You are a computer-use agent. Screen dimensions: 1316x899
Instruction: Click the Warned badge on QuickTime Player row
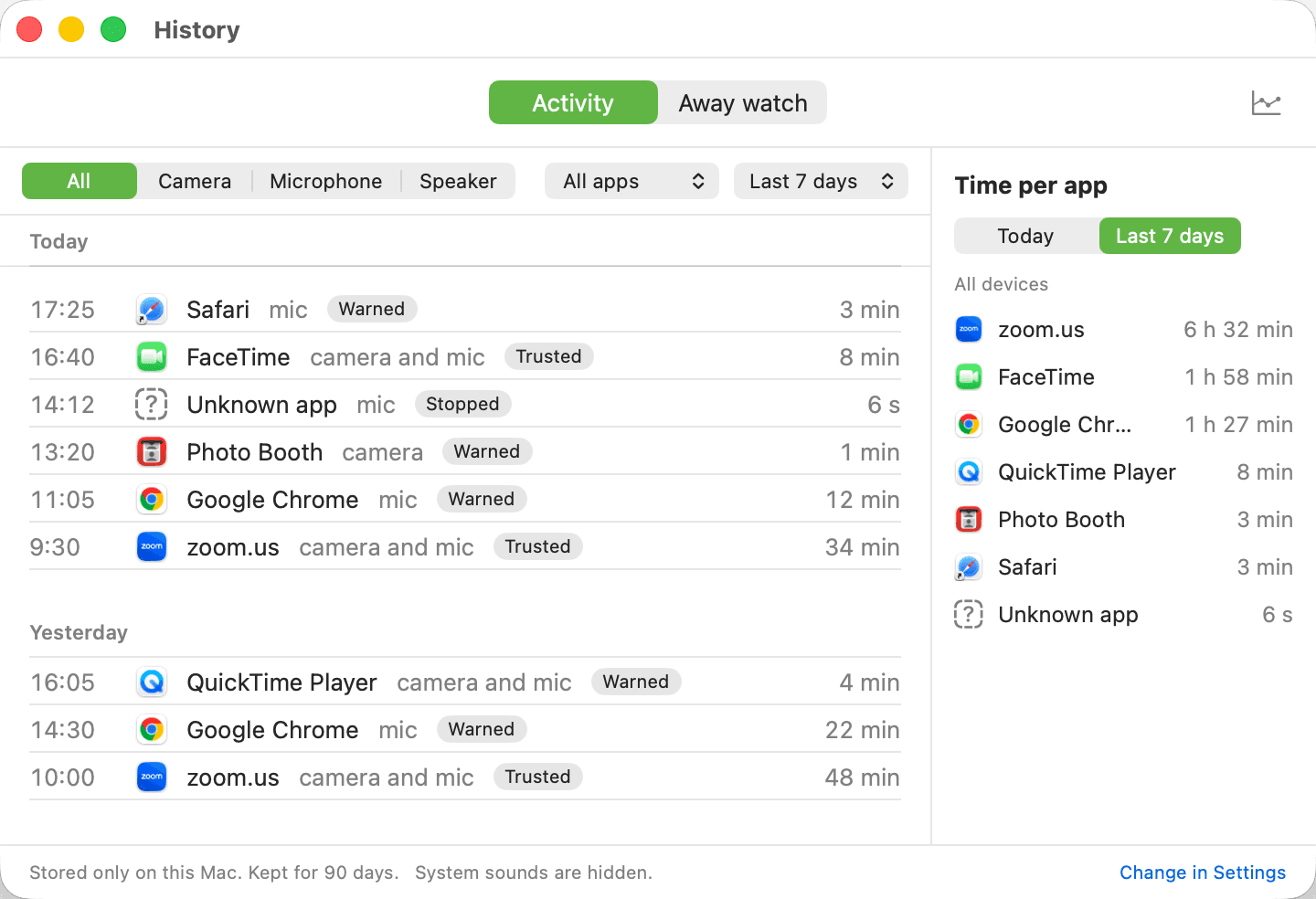pos(636,682)
